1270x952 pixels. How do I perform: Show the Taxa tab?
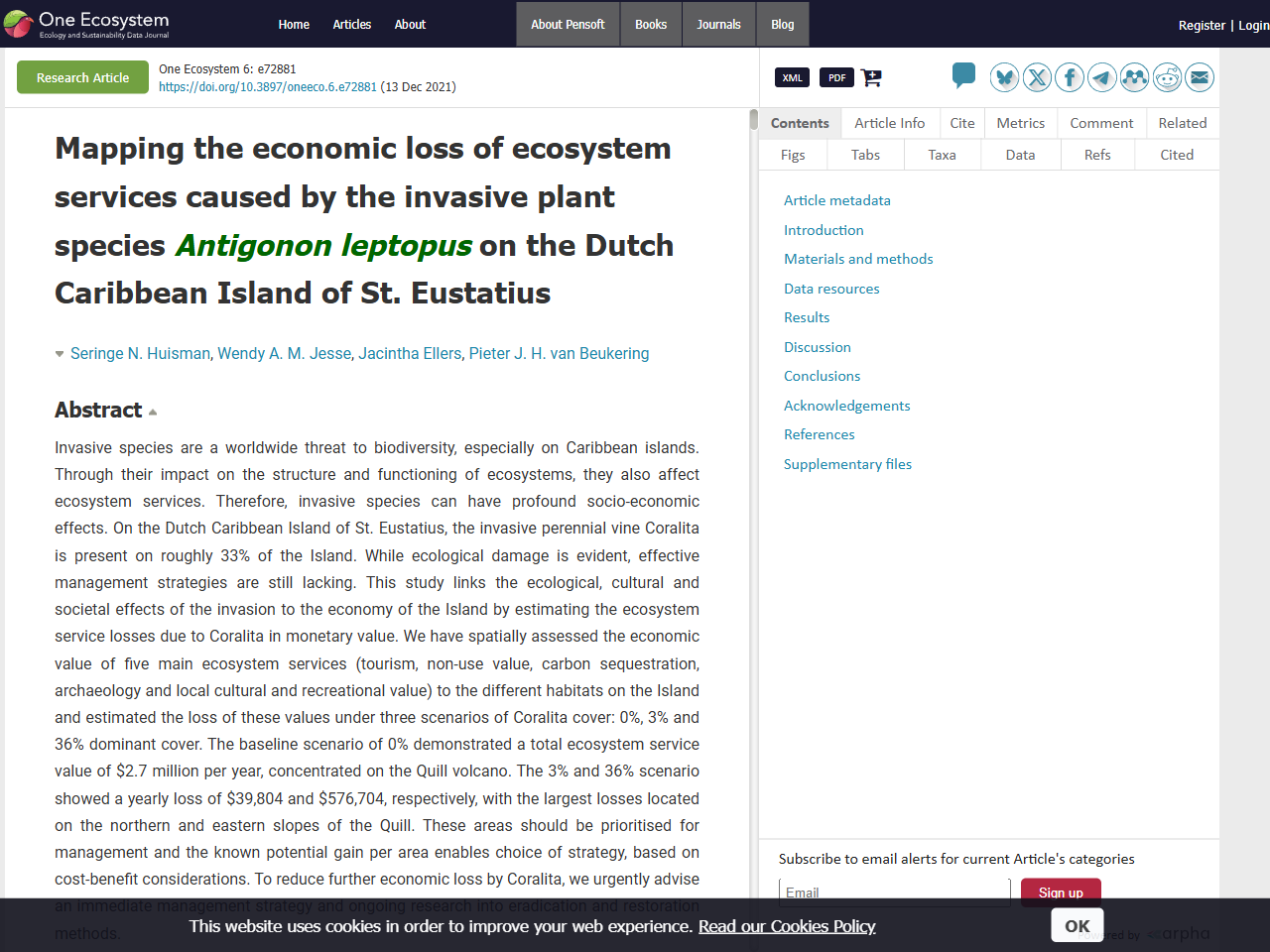[x=943, y=155]
